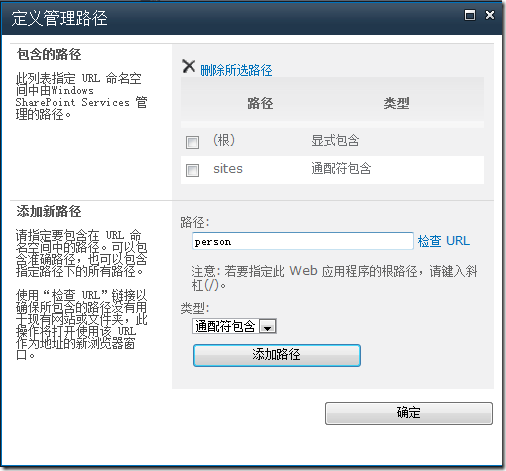Click the 路径: label above the input
This screenshot has height=471, width=506.
[x=195, y=222]
